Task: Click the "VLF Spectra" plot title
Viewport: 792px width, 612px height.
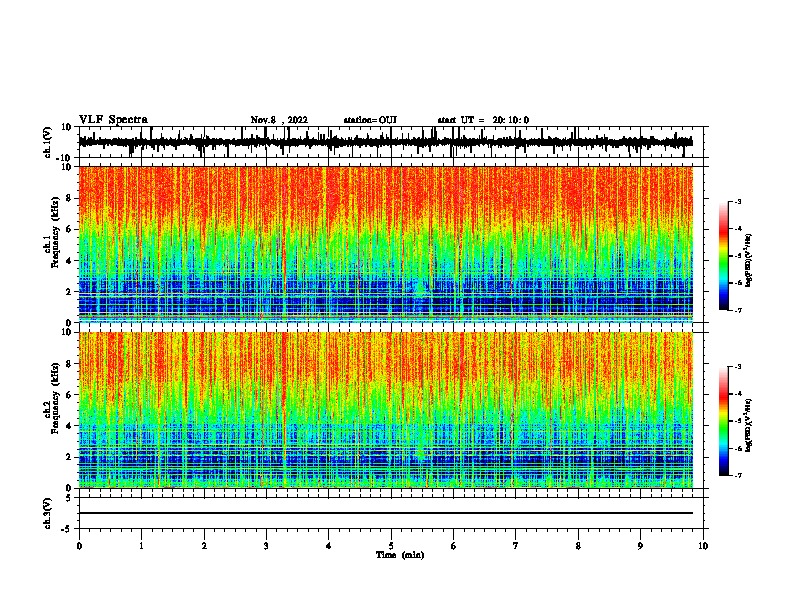Action: coord(113,120)
